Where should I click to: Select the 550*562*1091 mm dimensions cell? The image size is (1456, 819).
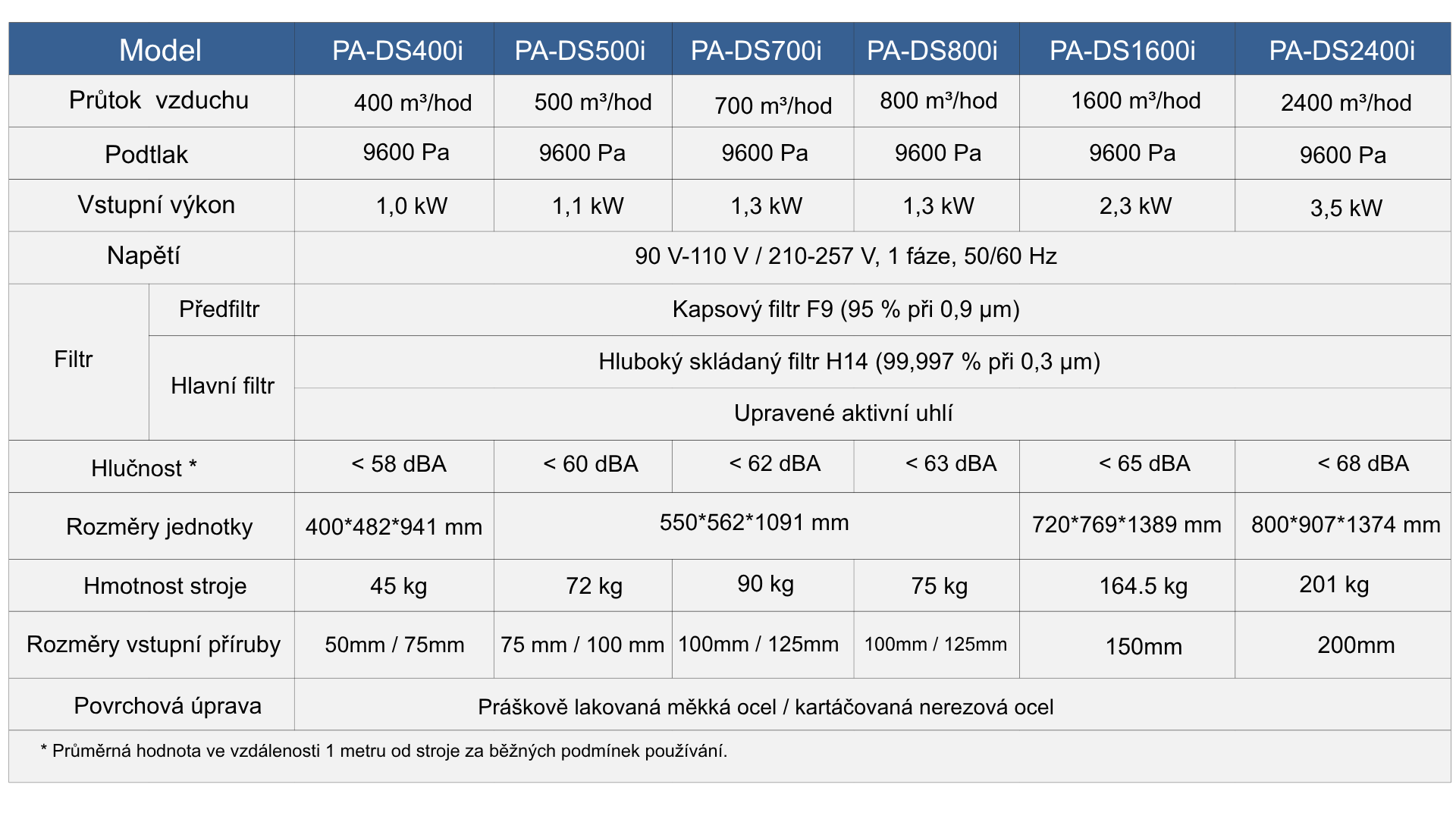coord(754,522)
